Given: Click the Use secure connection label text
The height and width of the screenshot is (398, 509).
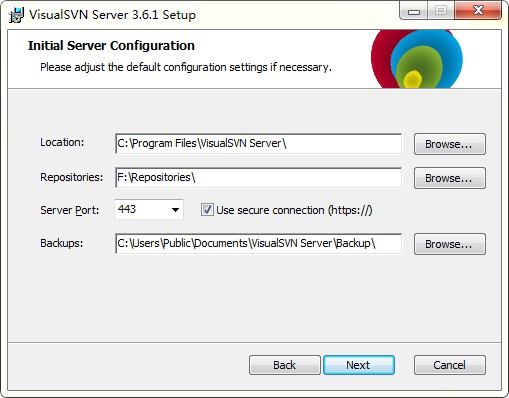Looking at the screenshot, I should point(294,210).
